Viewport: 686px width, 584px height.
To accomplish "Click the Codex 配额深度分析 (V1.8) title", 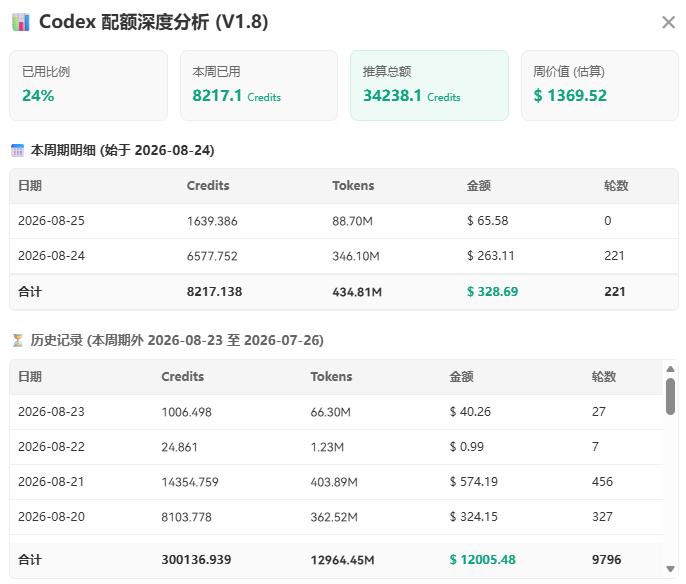I will [154, 22].
